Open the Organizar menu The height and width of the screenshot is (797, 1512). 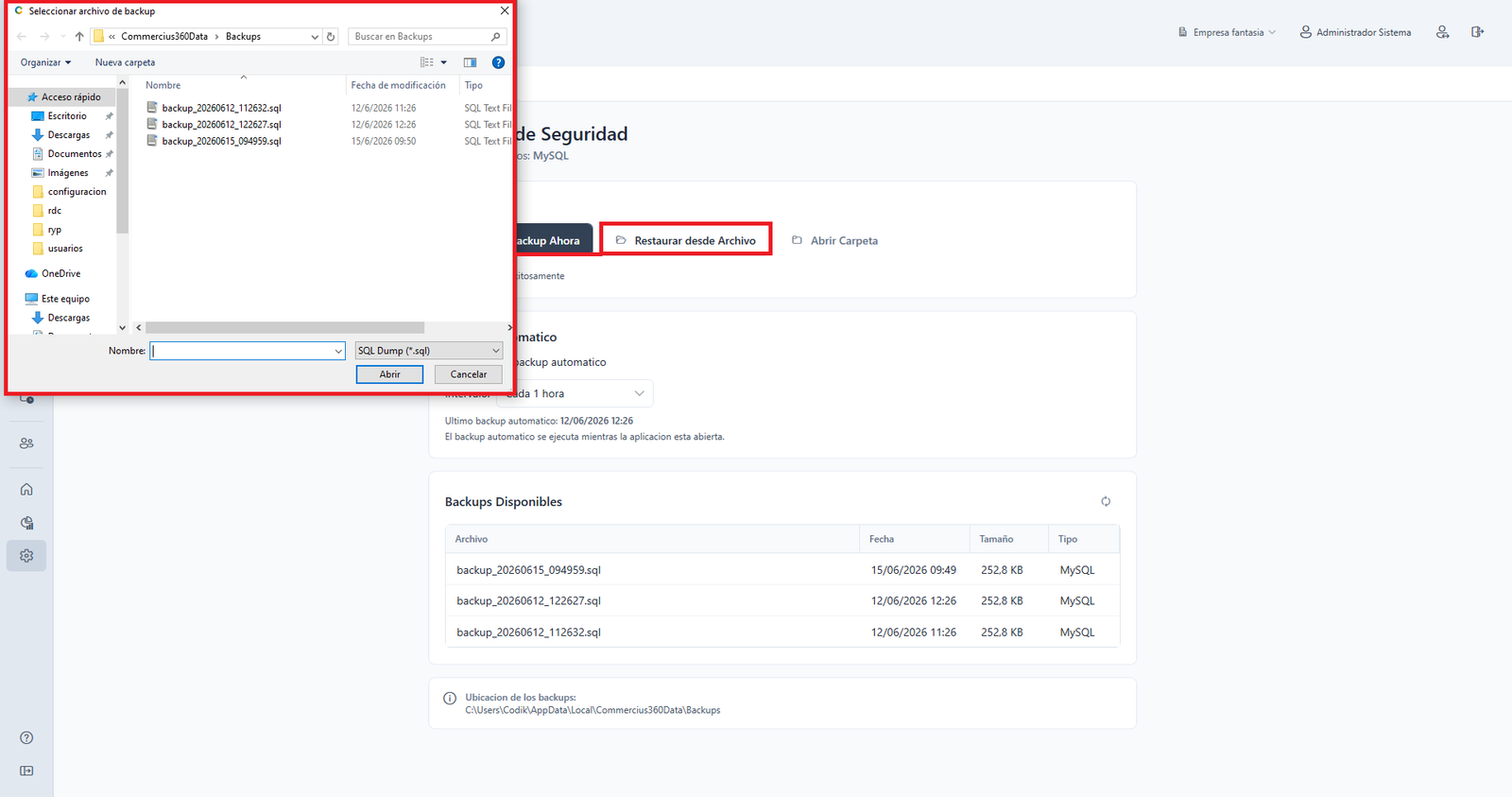pyautogui.click(x=45, y=62)
